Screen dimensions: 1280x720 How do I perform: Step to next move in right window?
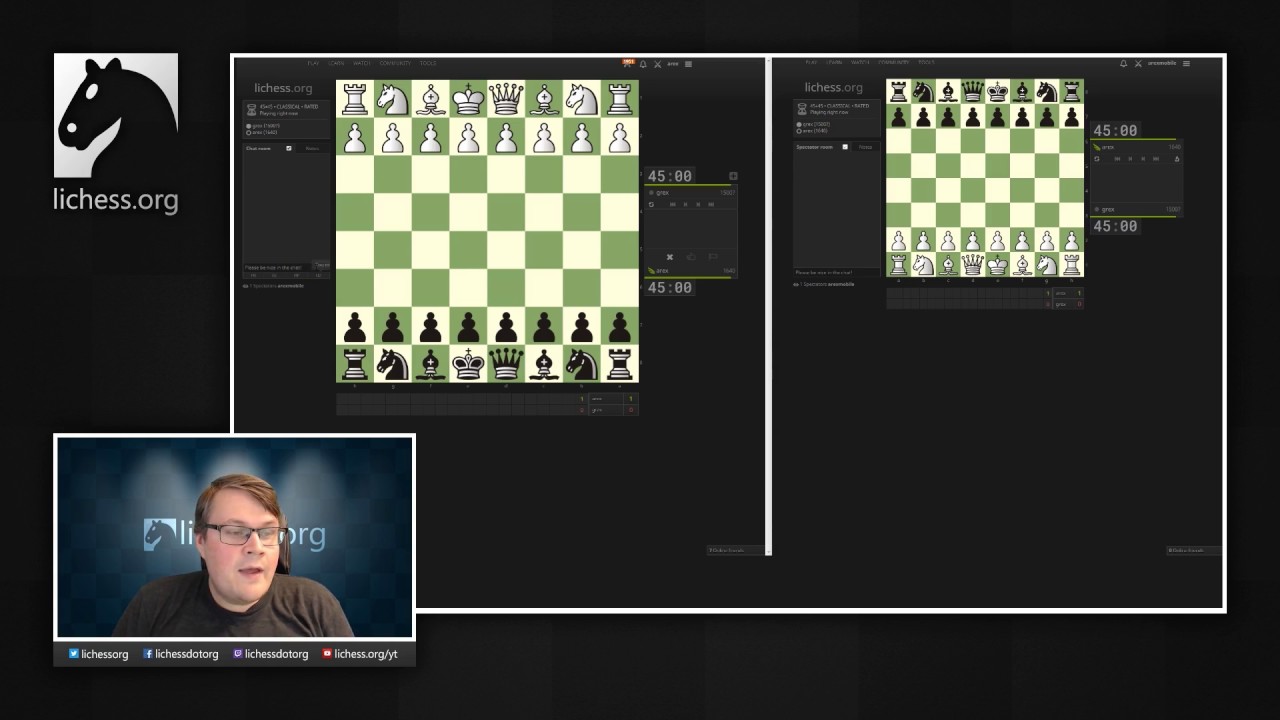point(1143,158)
